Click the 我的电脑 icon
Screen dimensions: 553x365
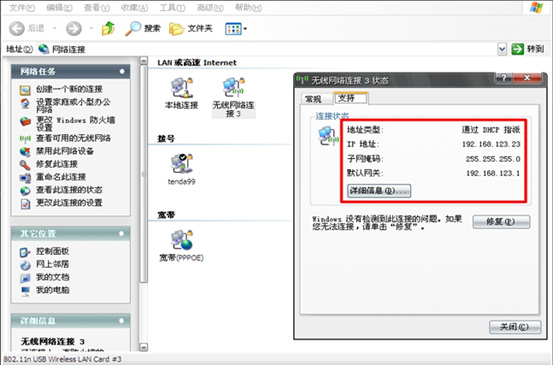pos(25,291)
